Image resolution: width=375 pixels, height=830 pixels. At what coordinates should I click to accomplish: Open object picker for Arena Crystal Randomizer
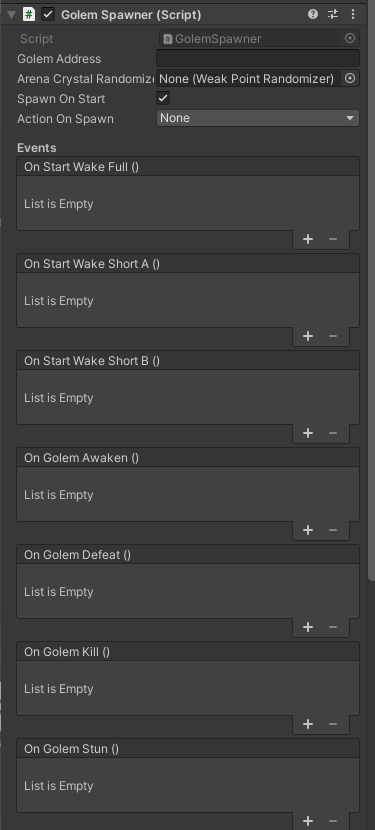coord(350,78)
